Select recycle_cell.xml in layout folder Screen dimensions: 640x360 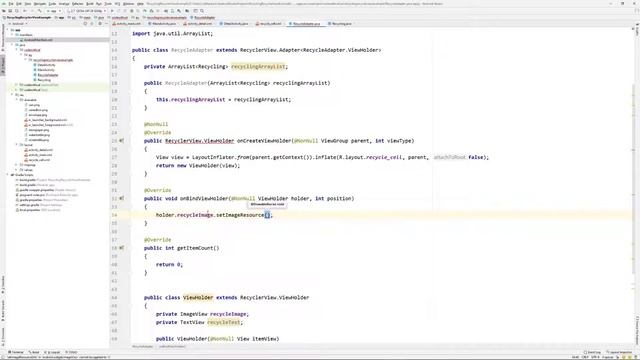pos(37,160)
